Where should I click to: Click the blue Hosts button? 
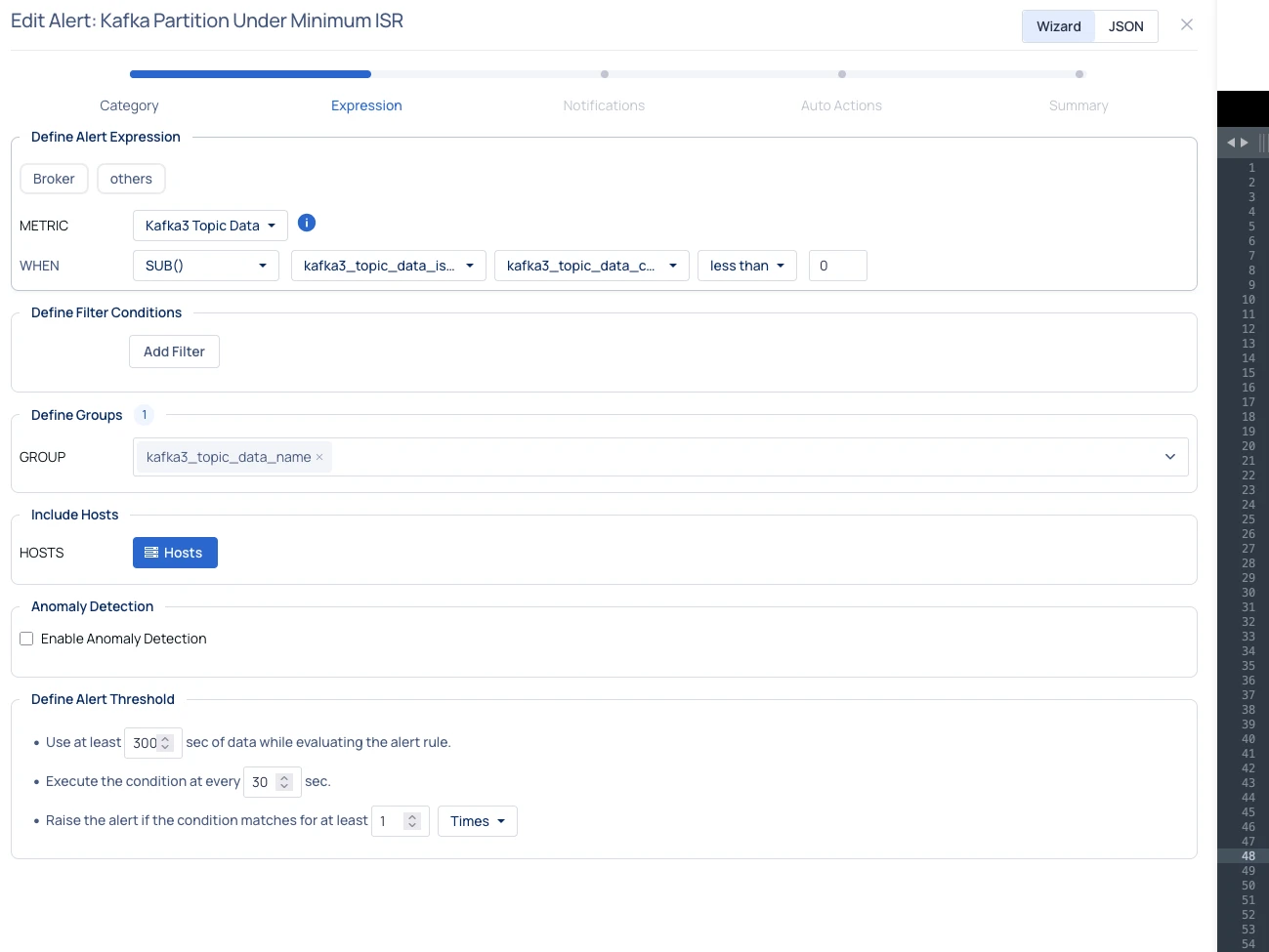click(175, 553)
